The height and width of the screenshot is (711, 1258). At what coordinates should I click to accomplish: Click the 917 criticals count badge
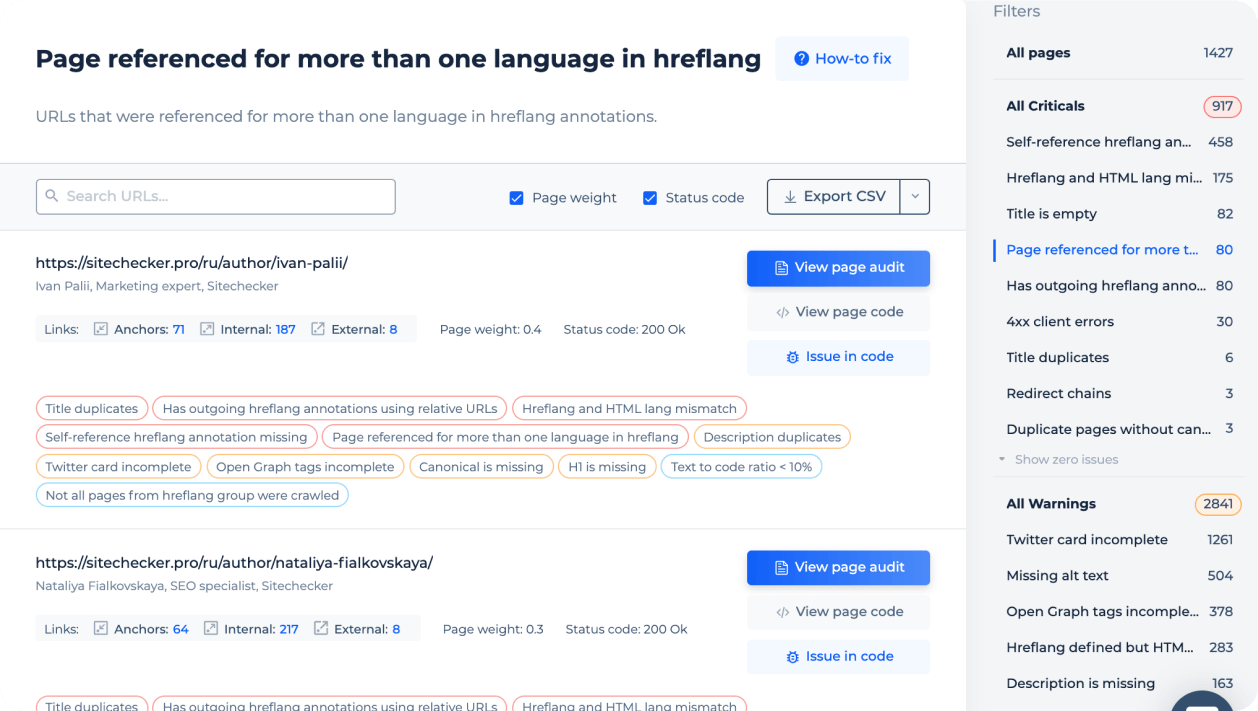[x=1222, y=106]
